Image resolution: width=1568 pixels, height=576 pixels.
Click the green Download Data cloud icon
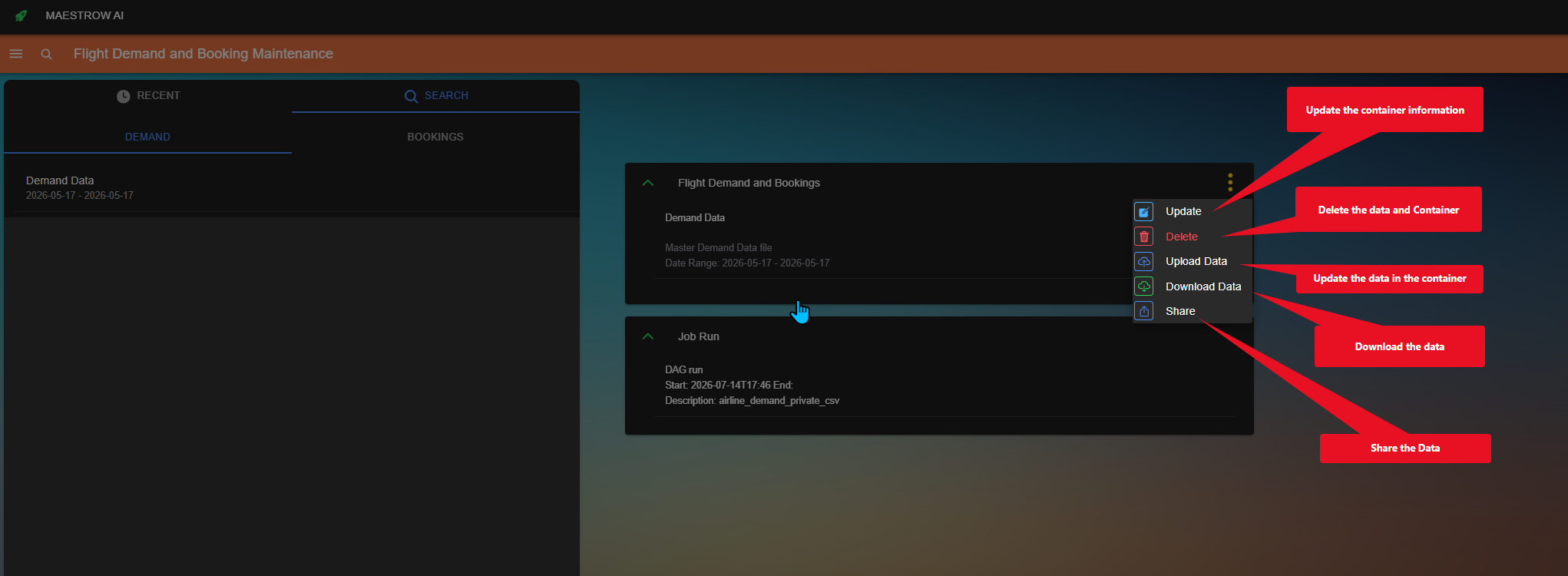pos(1144,286)
